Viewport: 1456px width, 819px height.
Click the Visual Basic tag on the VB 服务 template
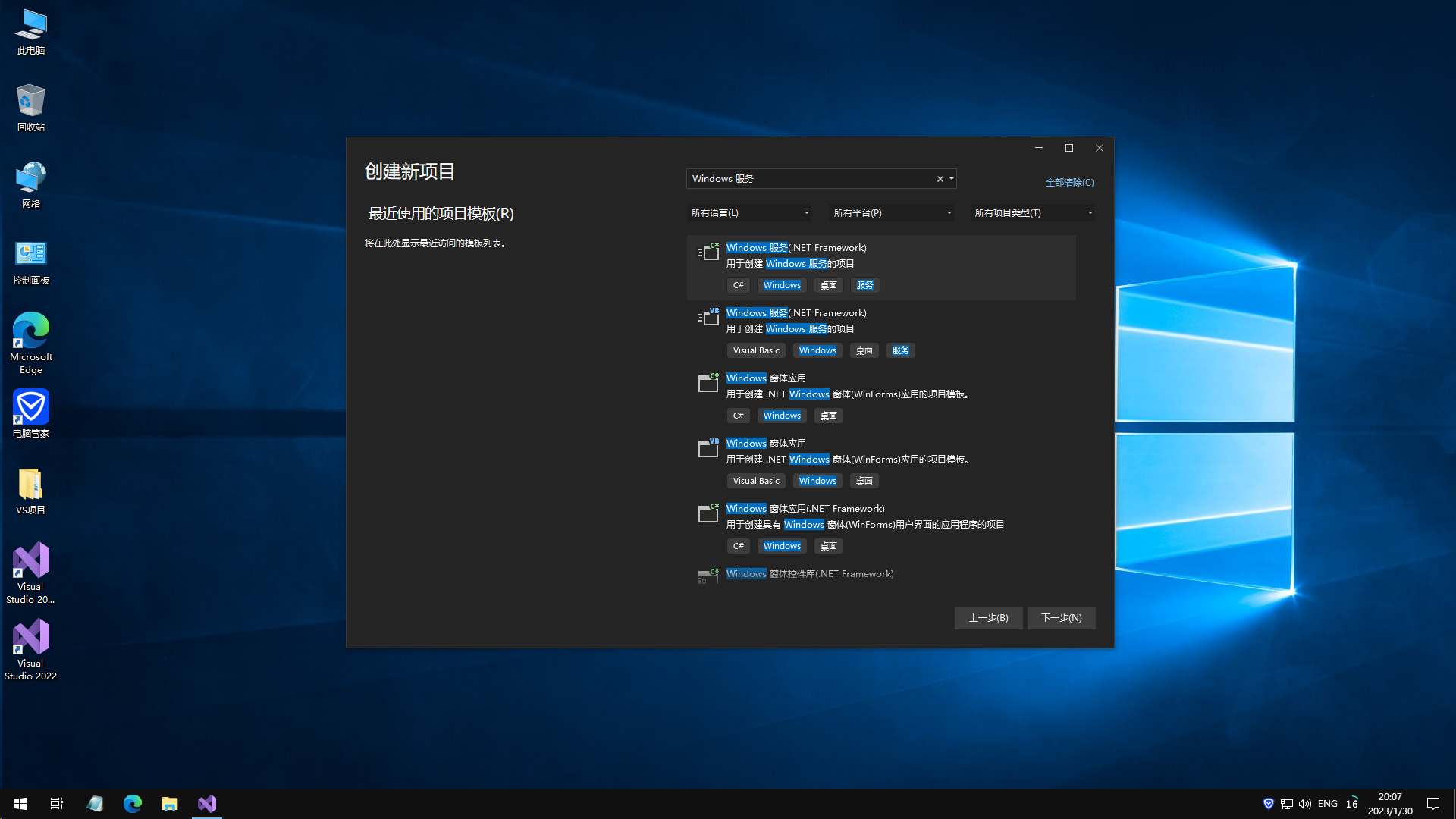755,350
